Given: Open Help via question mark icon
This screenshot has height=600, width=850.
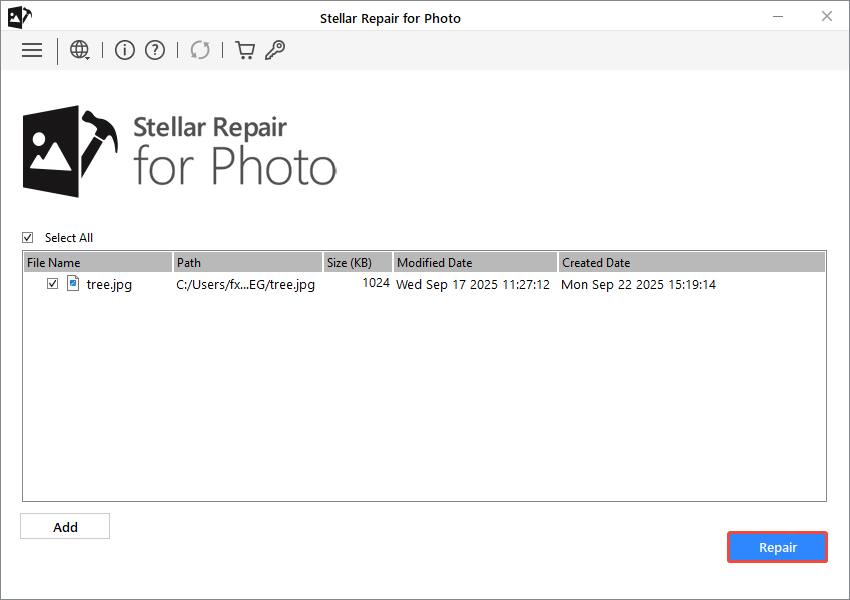Looking at the screenshot, I should tap(154, 50).
